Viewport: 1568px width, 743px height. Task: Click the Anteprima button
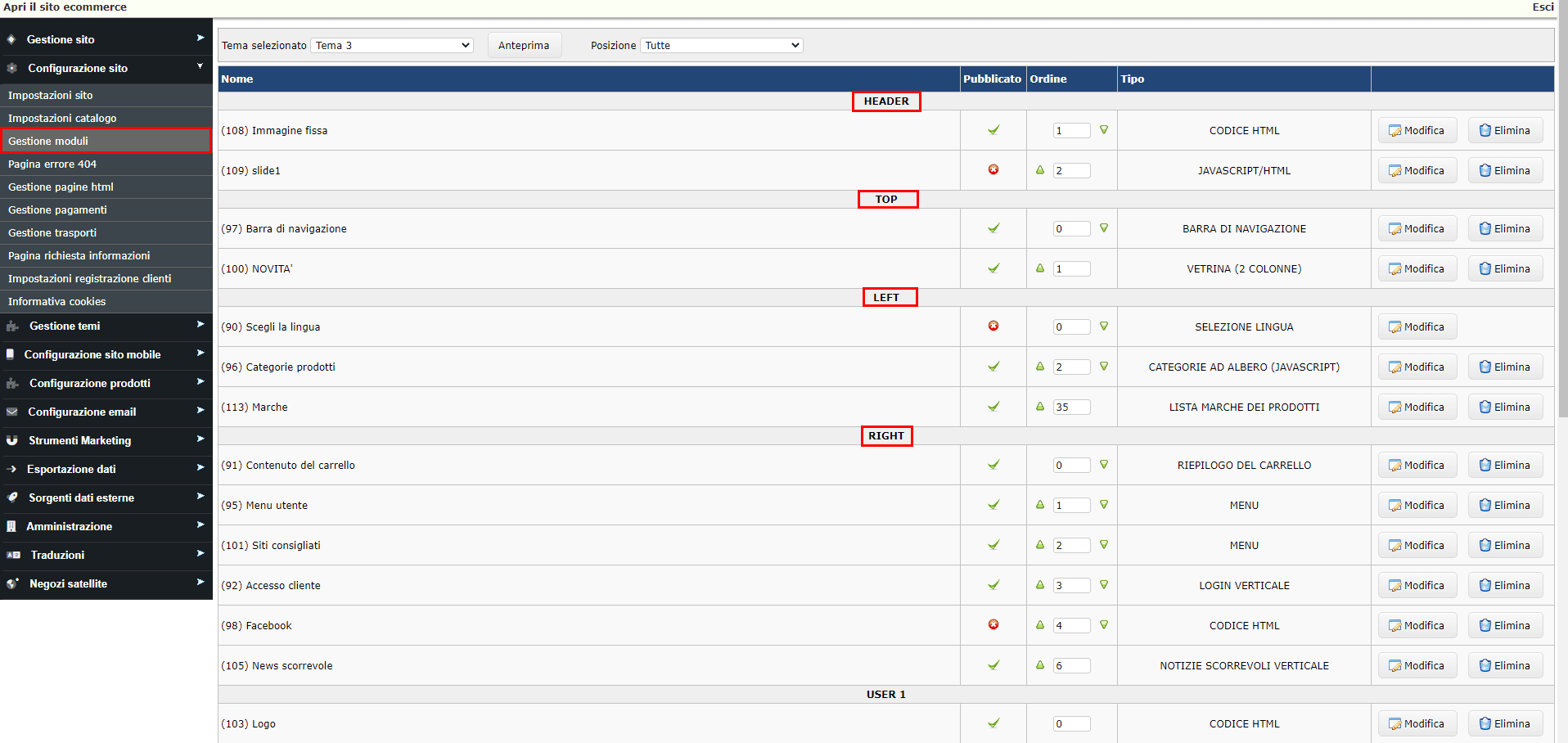pos(525,45)
